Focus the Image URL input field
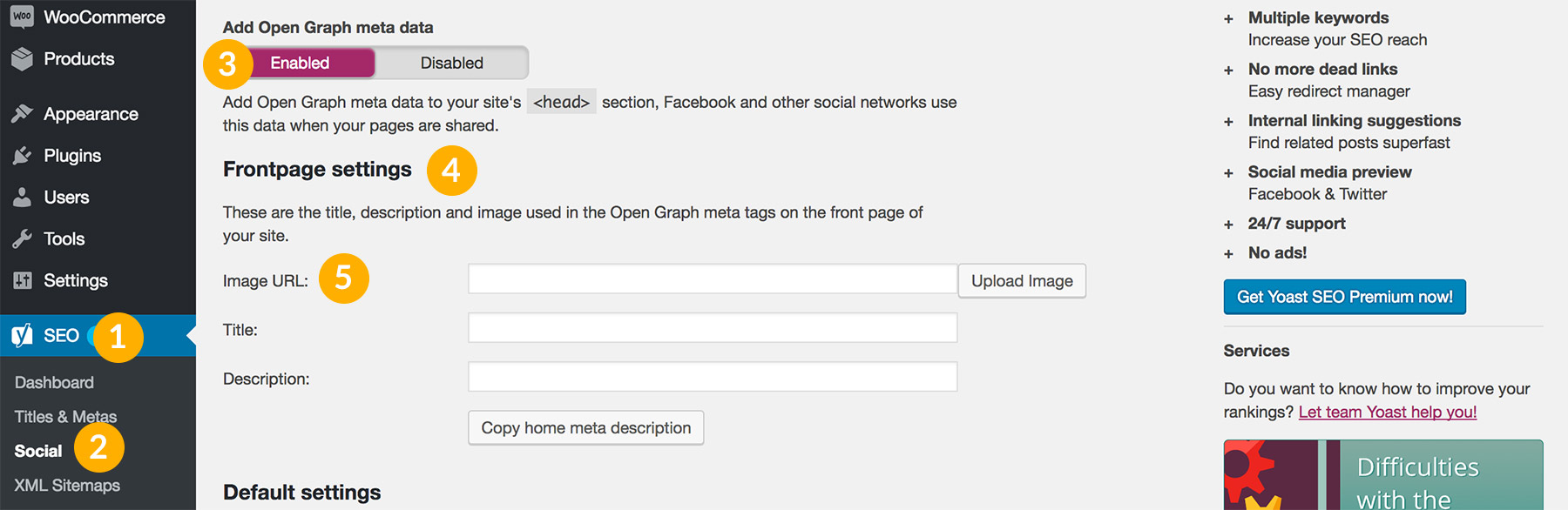This screenshot has width=1568, height=510. [712, 279]
